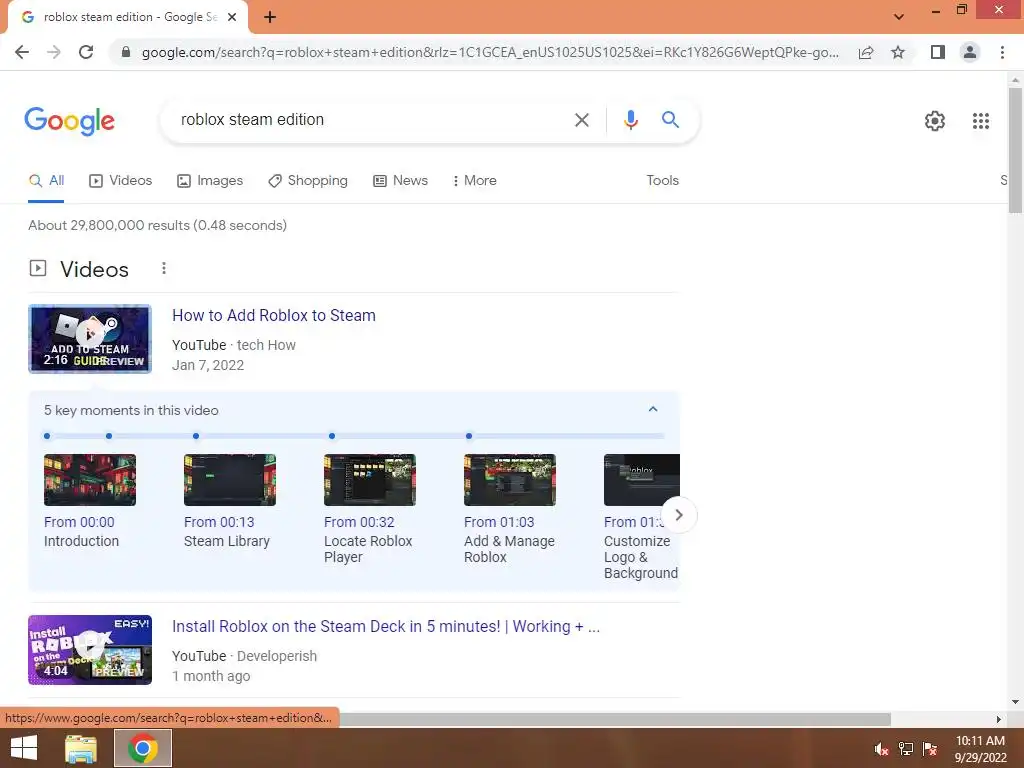Click the From 00:13 link
This screenshot has width=1024, height=768.
pyautogui.click(x=219, y=522)
